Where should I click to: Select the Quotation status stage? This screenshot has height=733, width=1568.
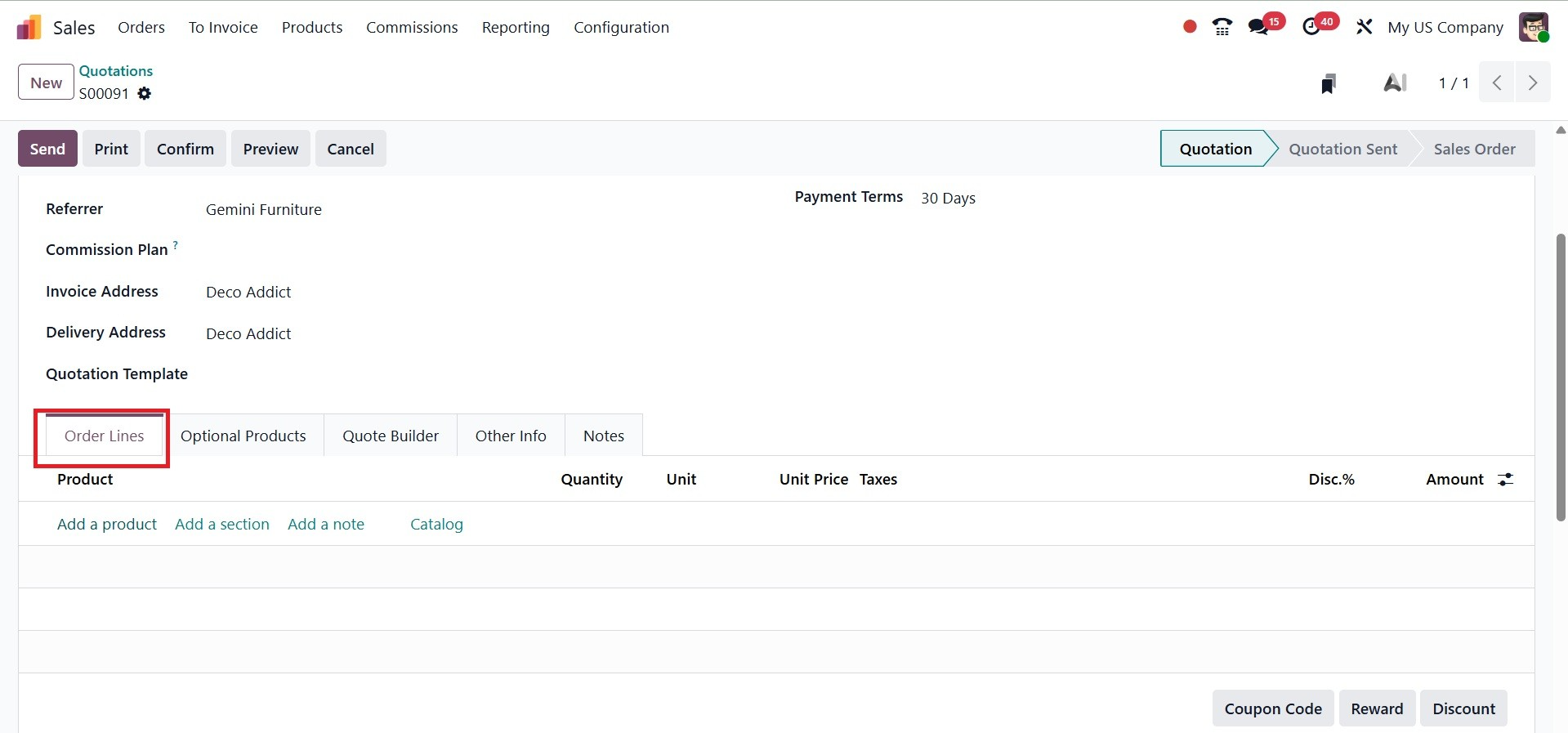tap(1216, 149)
